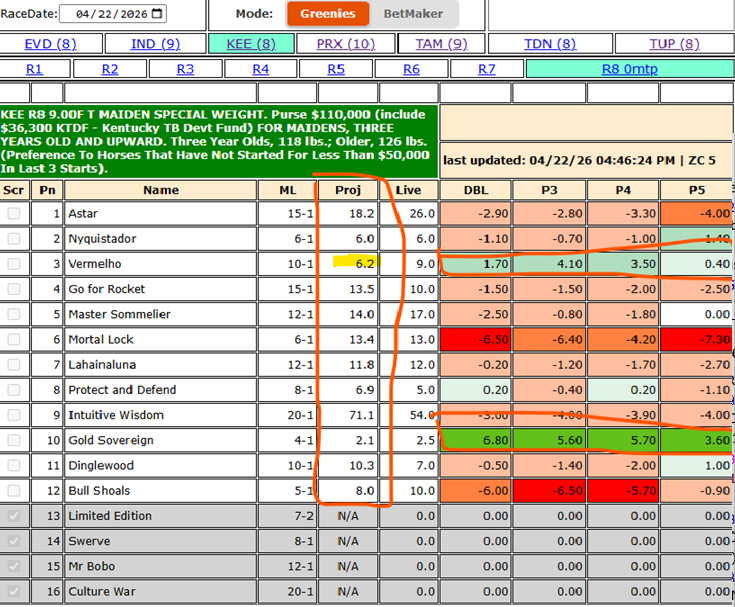Click Vermelho's Proj value 6.2

[x=365, y=264]
